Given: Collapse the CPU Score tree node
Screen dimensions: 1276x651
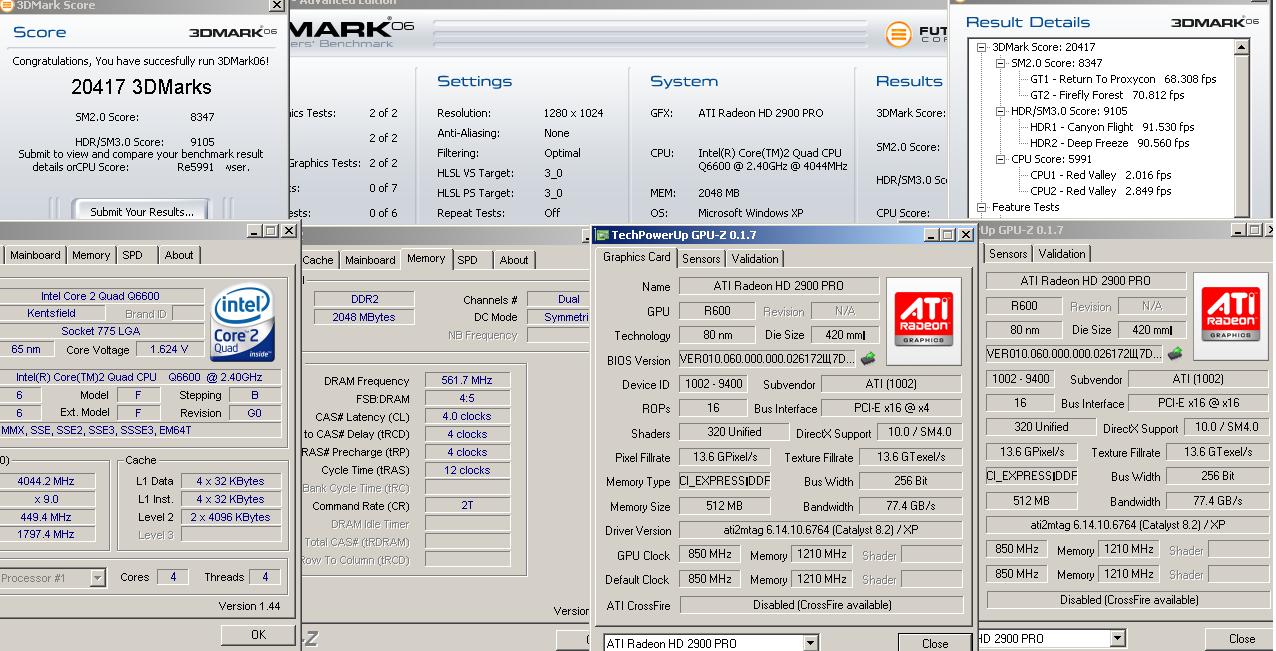Looking at the screenshot, I should click(1000, 159).
